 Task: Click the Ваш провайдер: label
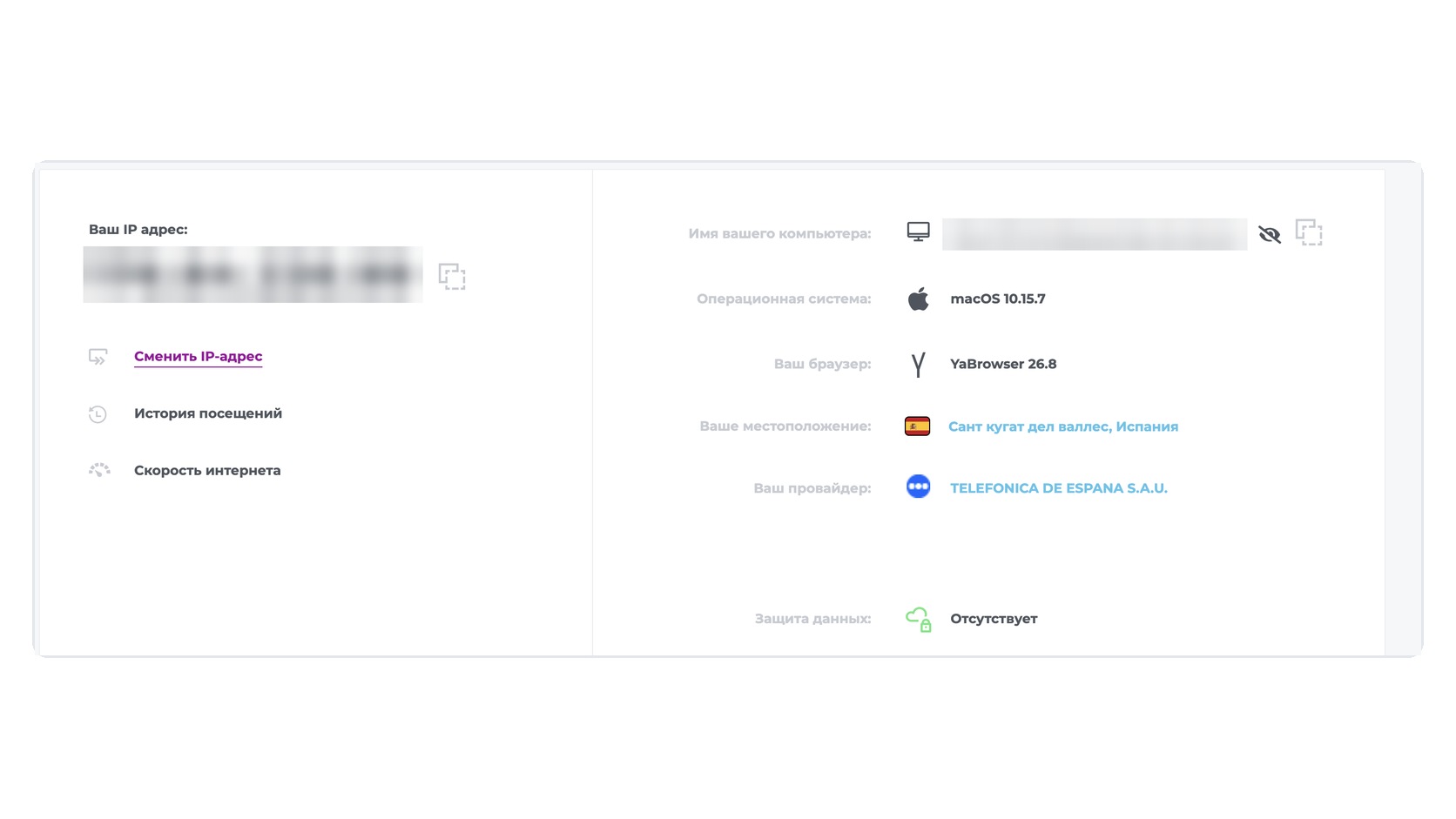click(x=812, y=488)
